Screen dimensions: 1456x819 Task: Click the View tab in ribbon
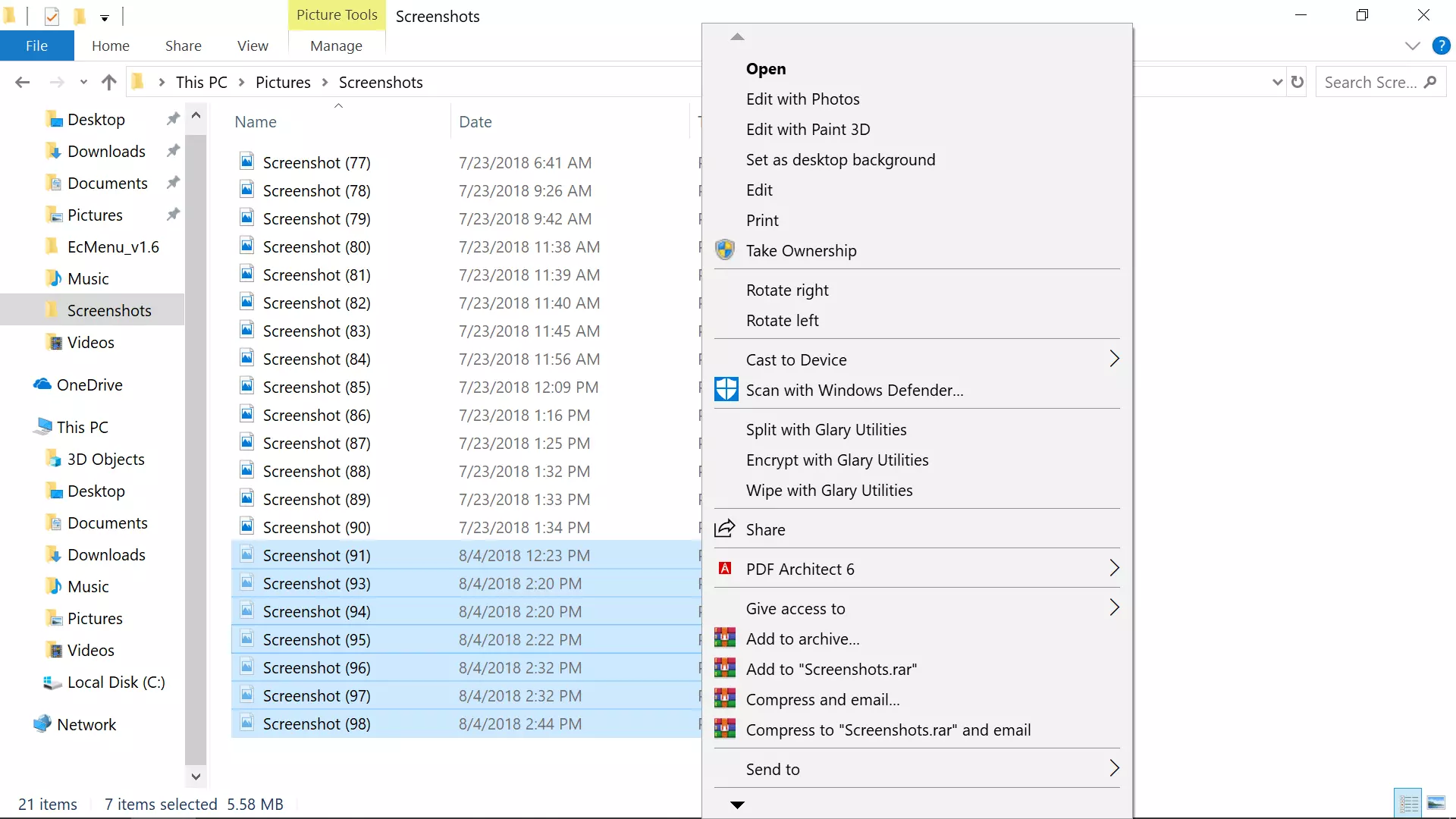(252, 46)
